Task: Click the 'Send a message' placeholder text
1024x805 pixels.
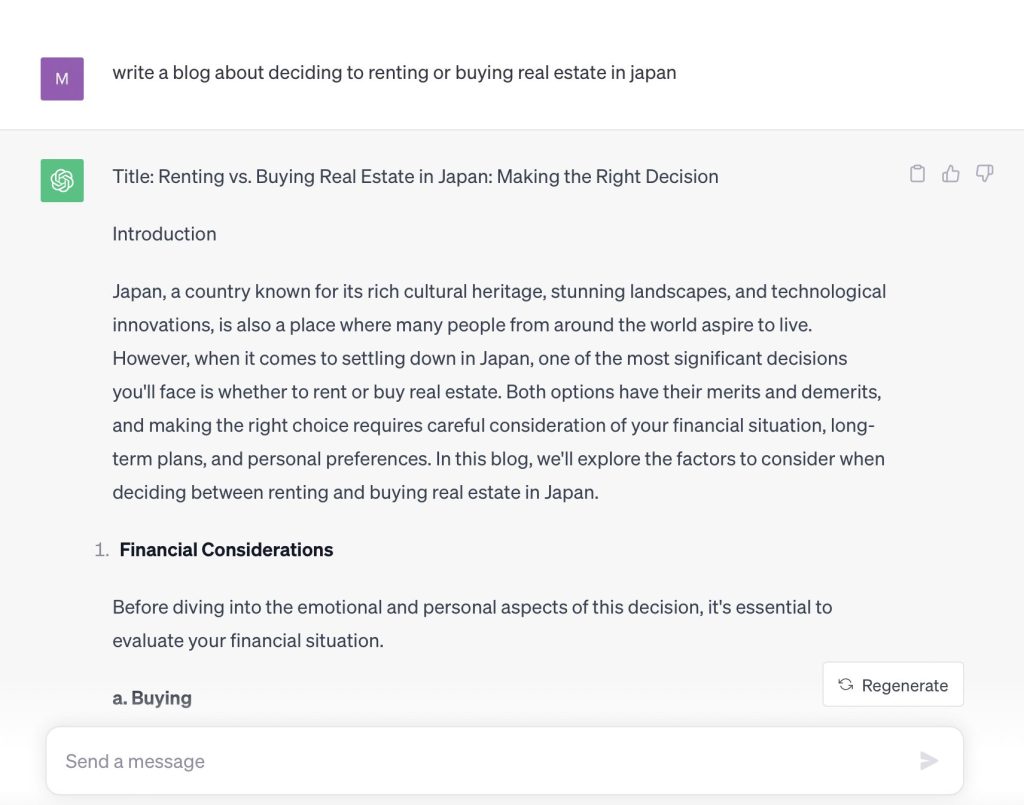Action: point(135,761)
